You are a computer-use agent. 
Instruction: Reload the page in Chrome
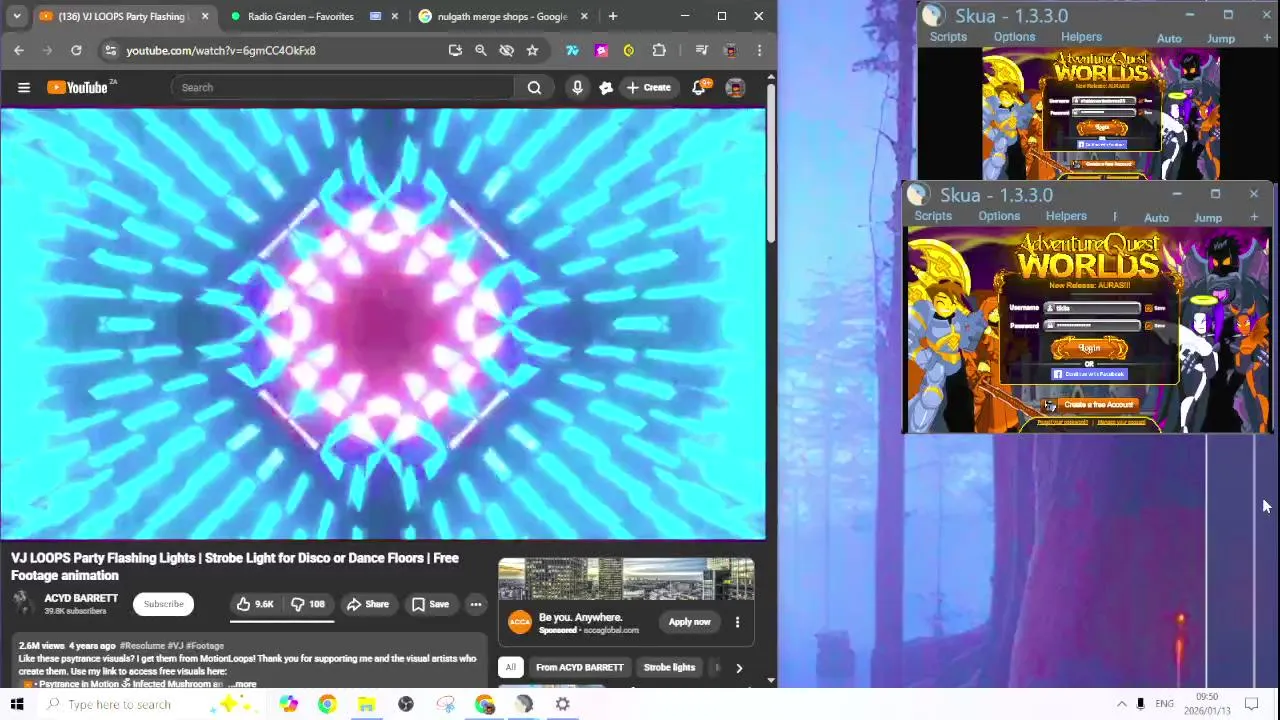tap(76, 50)
